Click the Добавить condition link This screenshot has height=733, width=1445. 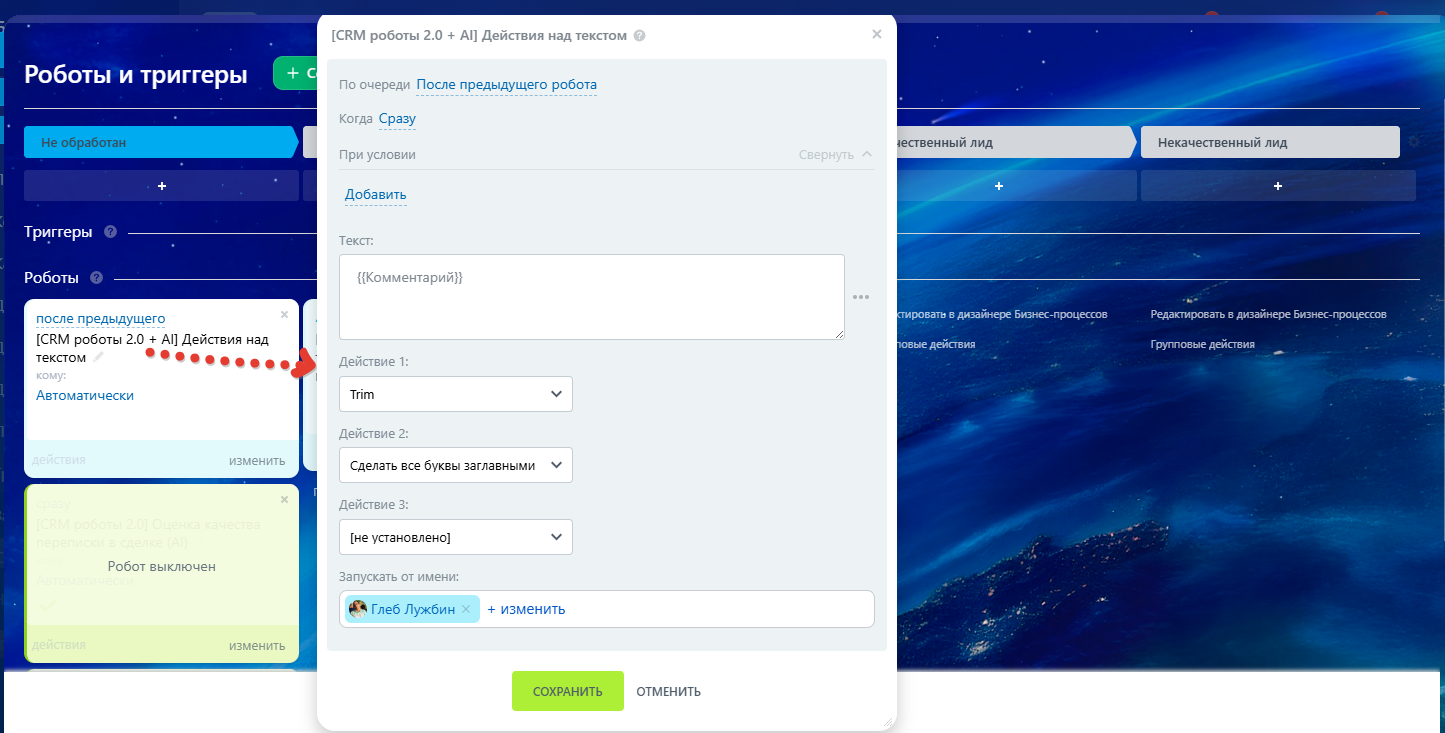point(376,194)
